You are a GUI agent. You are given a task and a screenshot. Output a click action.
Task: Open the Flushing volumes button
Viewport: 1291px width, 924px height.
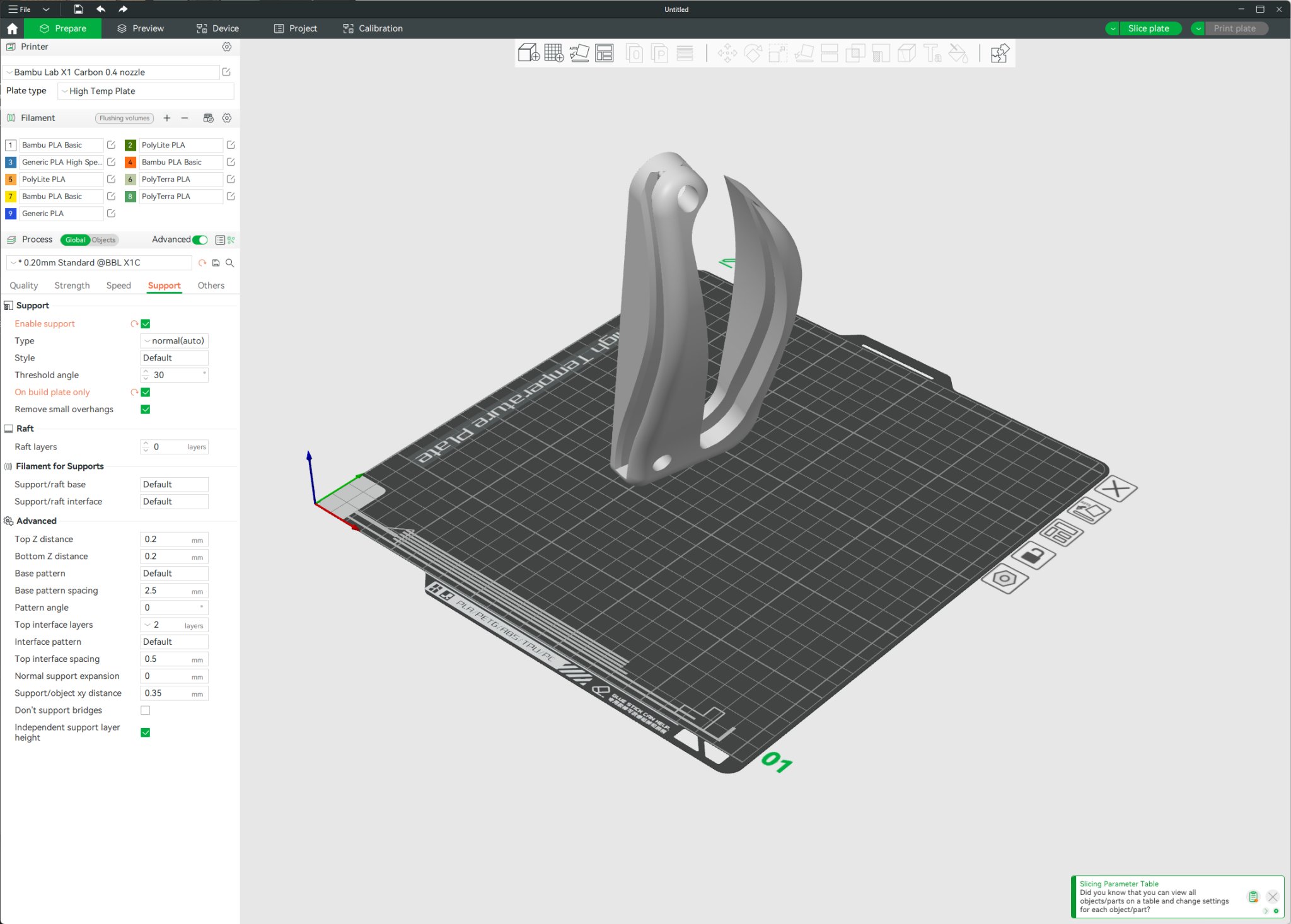(x=124, y=118)
